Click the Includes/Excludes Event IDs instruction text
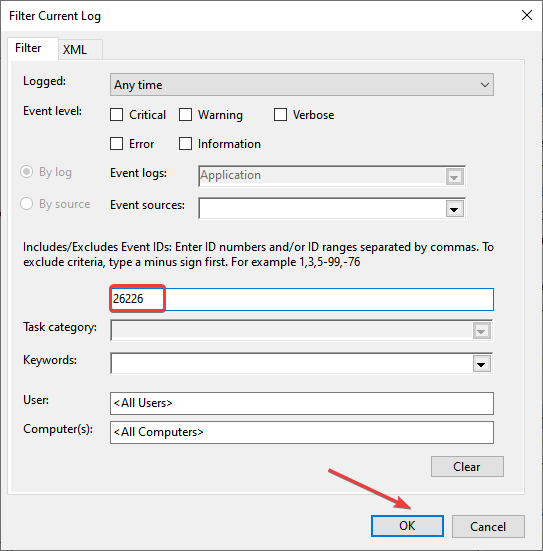This screenshot has height=551, width=543. pos(258,254)
